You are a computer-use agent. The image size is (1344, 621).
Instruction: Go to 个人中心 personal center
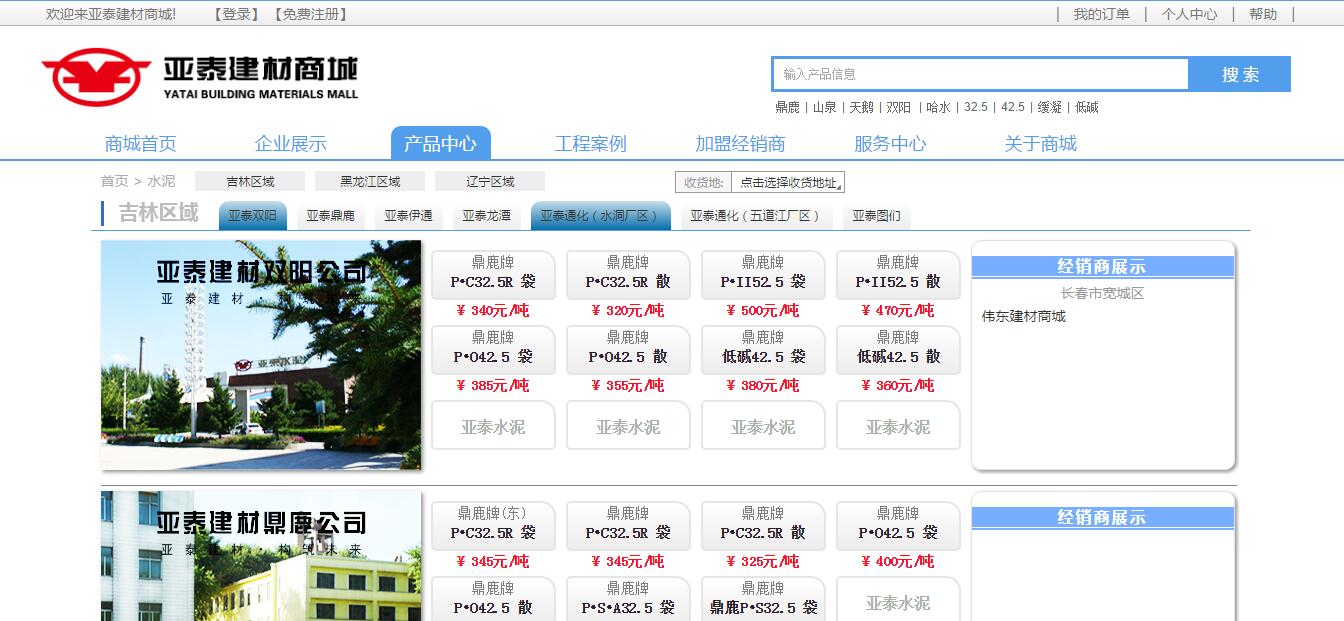(1189, 14)
